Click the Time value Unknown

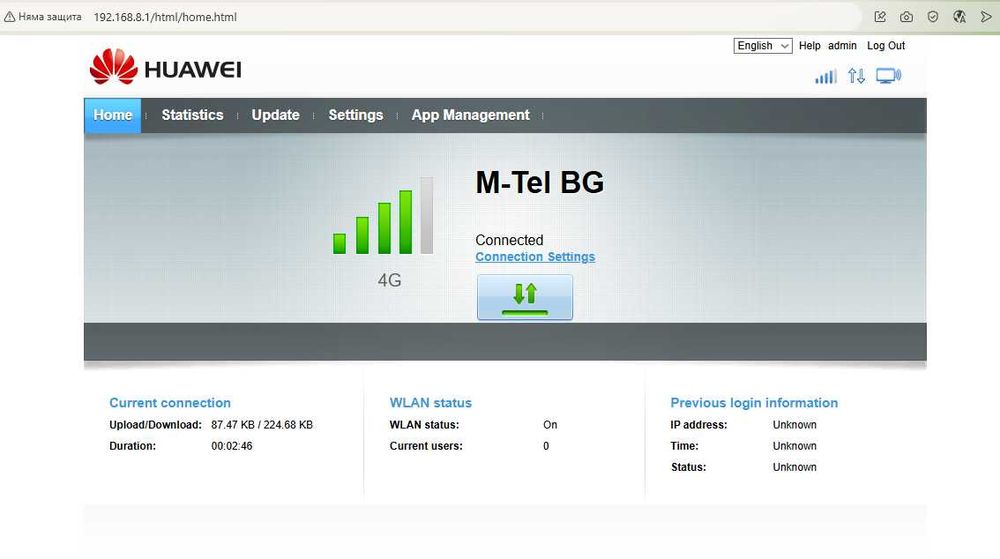[795, 446]
